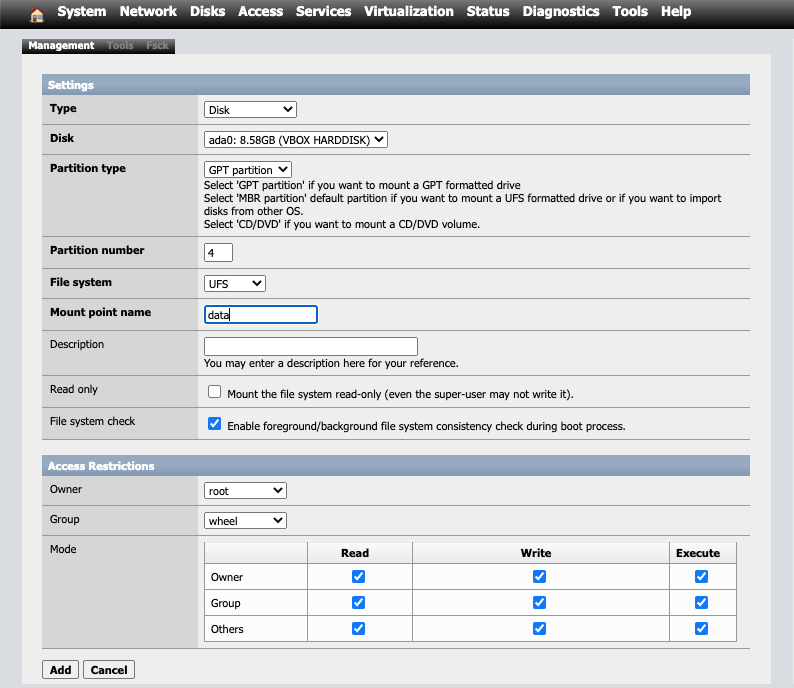Open the Tools menu in top bar
Viewport: 794px width, 688px height.
pos(630,12)
